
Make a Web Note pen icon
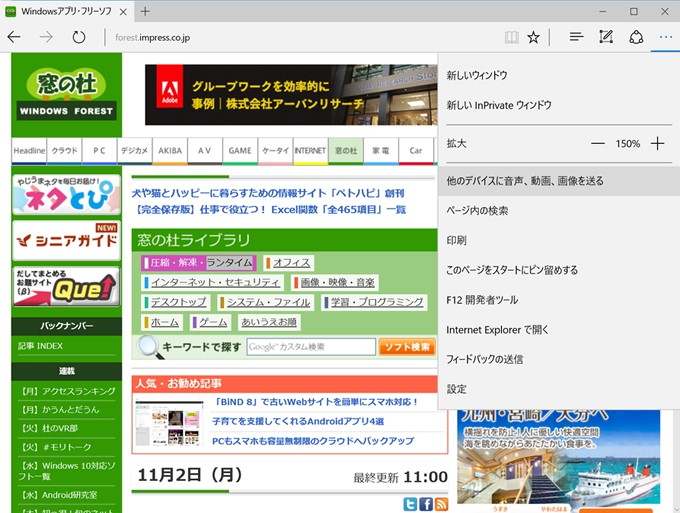(x=606, y=37)
